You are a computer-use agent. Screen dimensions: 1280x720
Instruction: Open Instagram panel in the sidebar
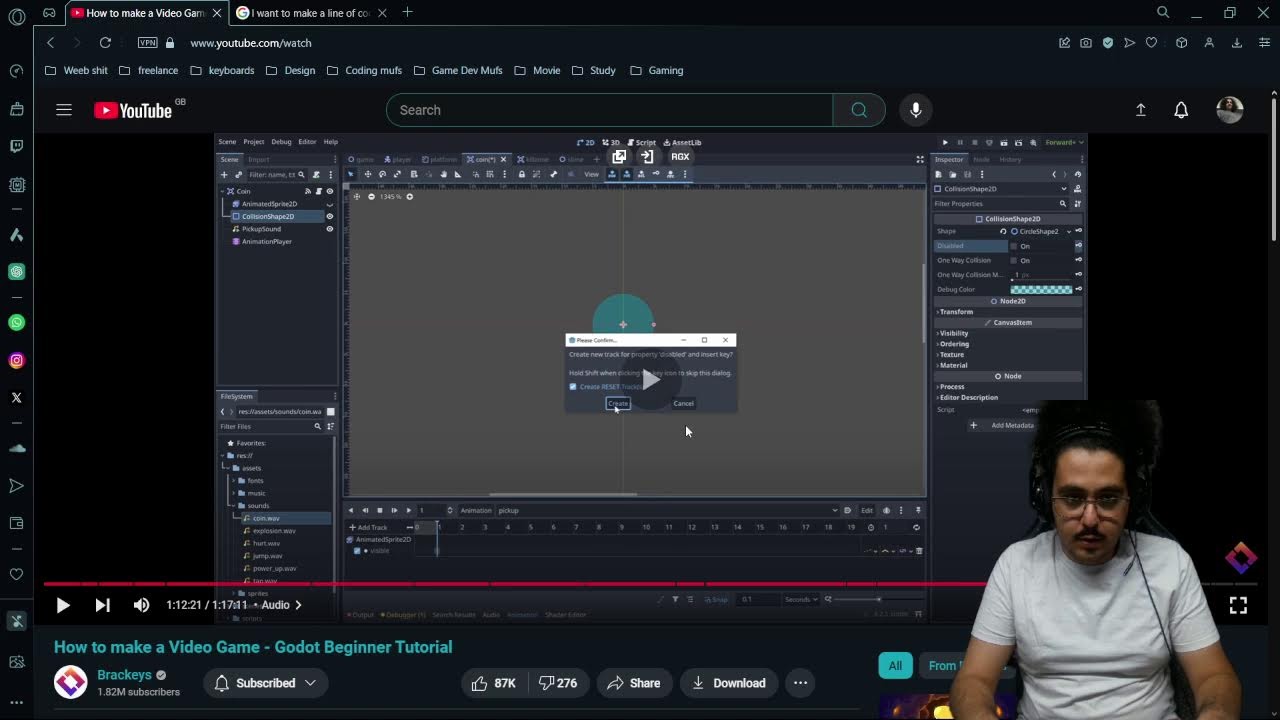click(17, 360)
